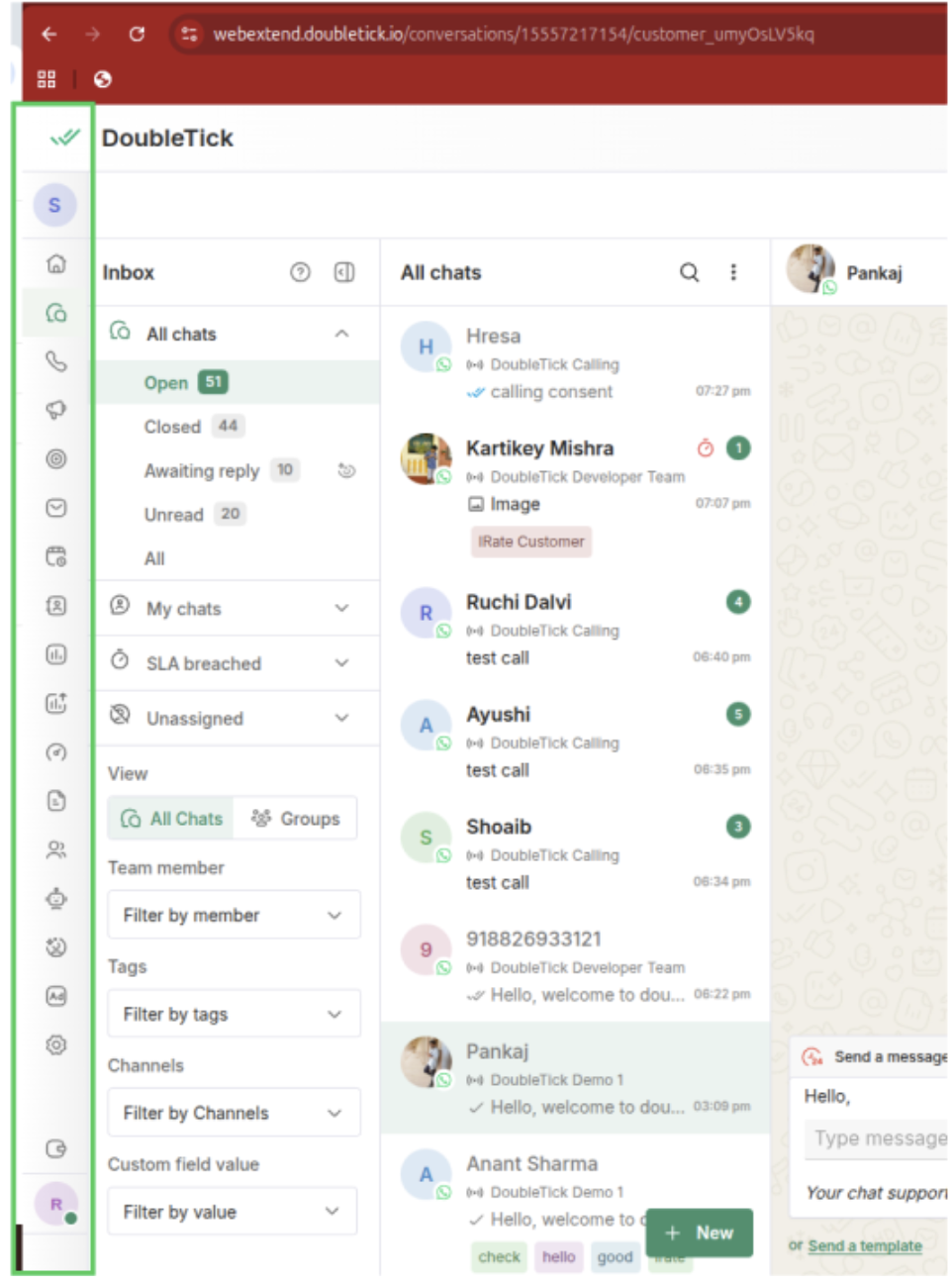Viewport: 952px width, 1285px height.
Task: Switch view to All Chats
Action: 171,819
